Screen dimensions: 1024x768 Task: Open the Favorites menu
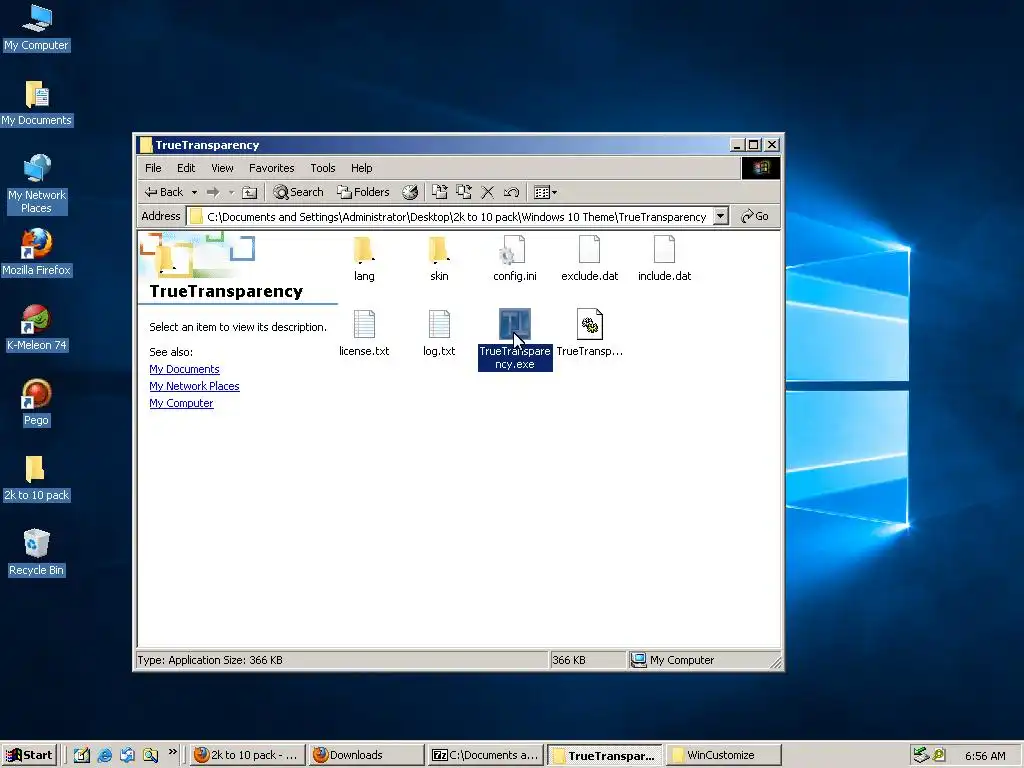272,168
